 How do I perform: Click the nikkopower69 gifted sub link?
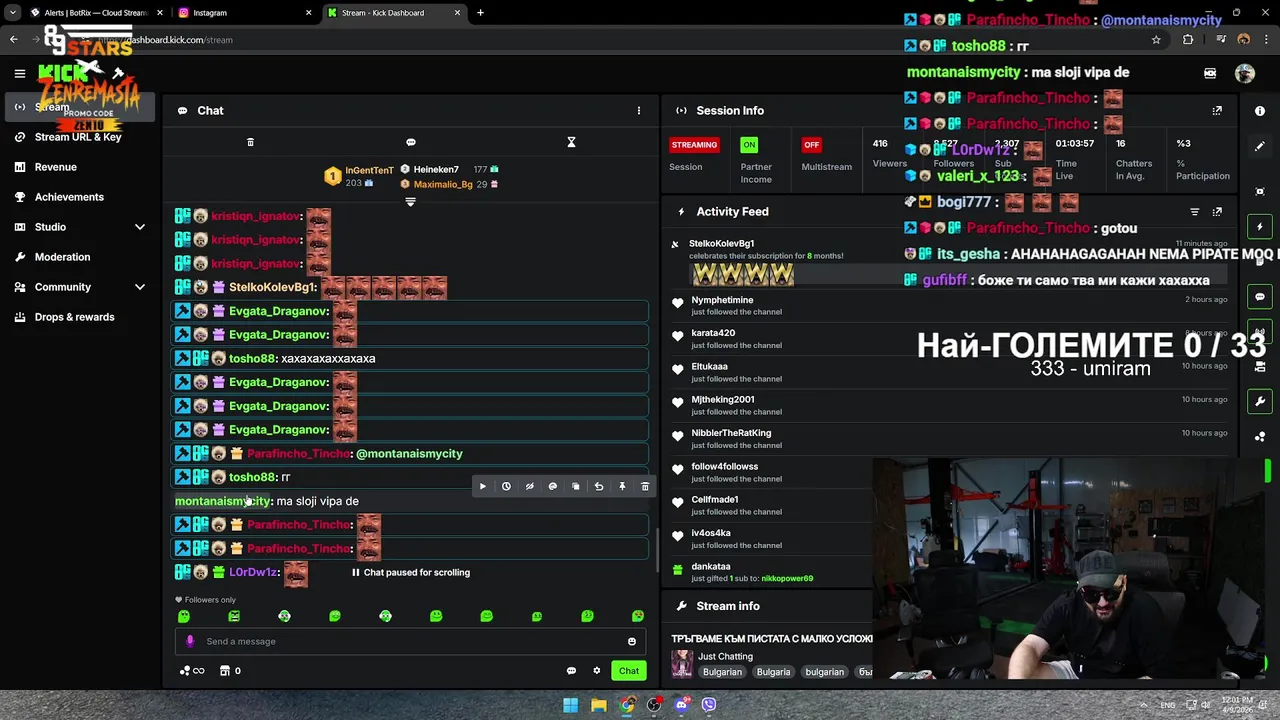coord(787,578)
